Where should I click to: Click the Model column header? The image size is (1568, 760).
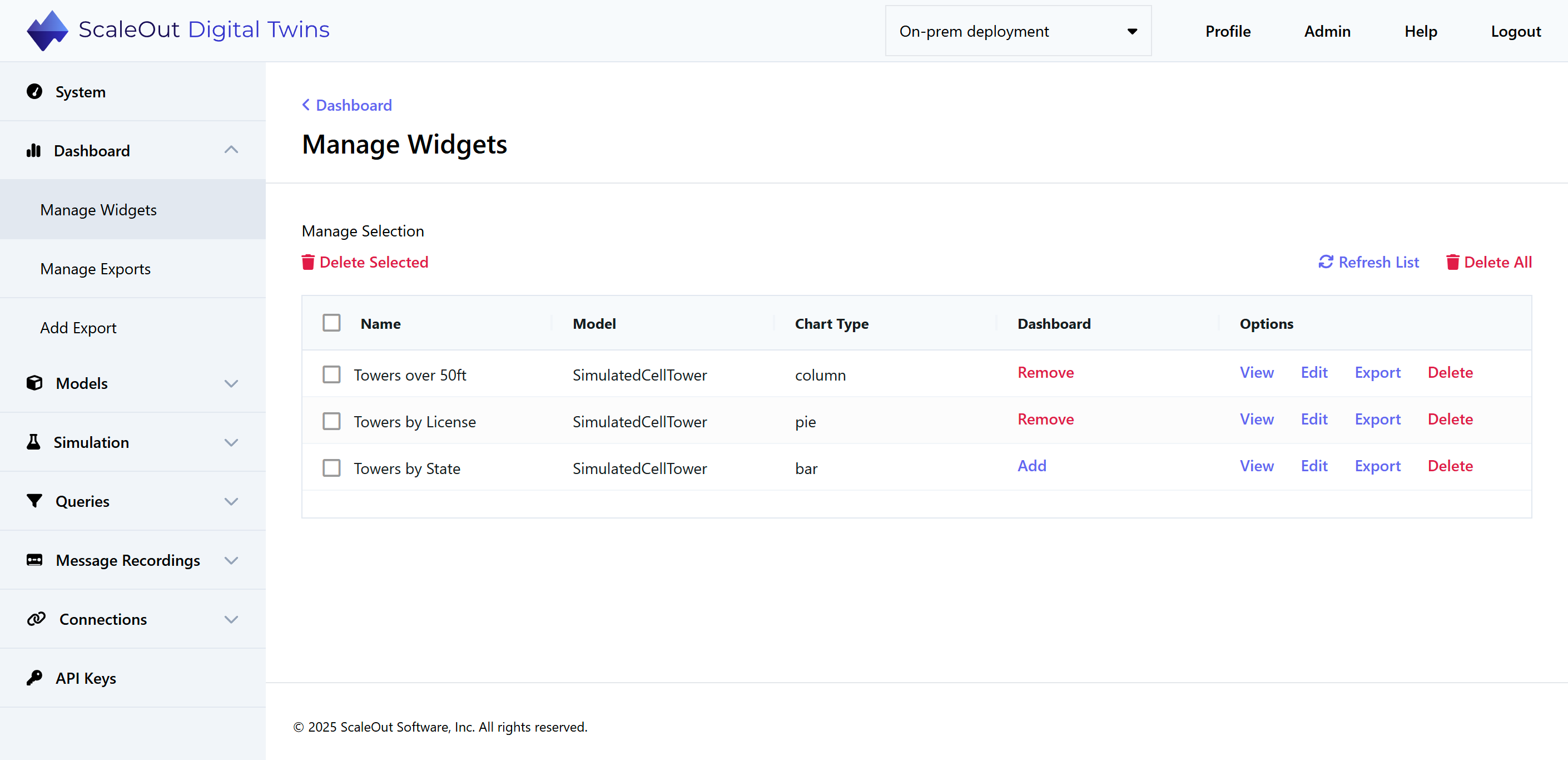tap(594, 323)
